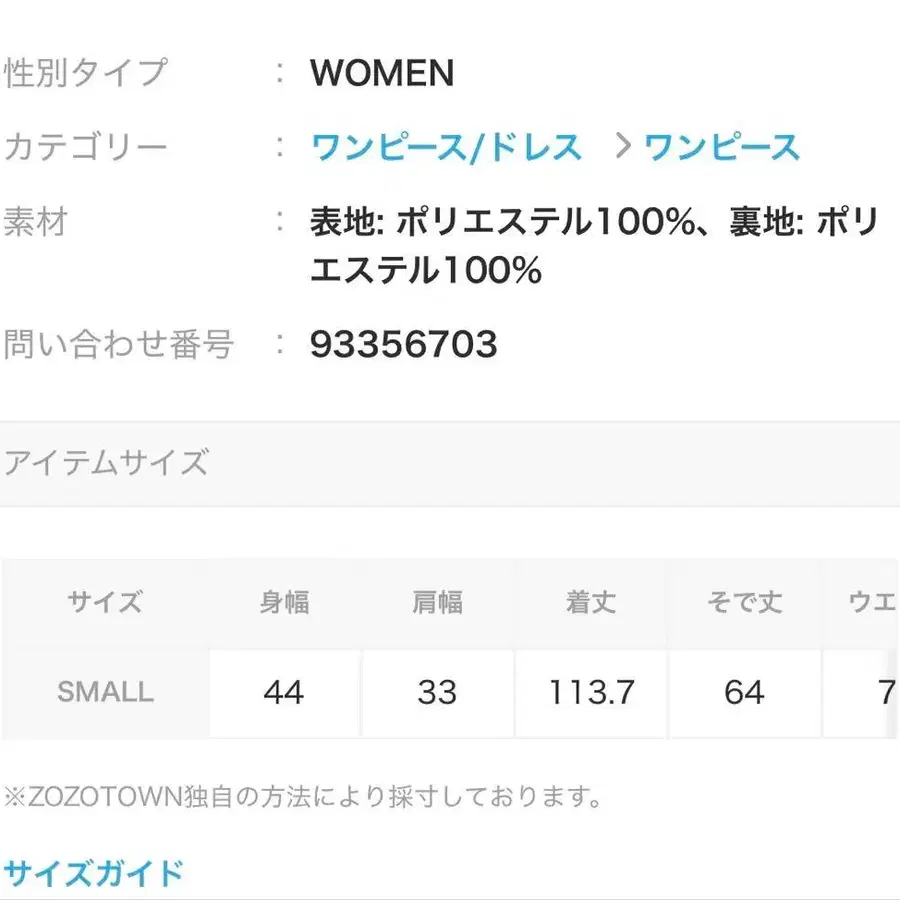Image resolution: width=900 pixels, height=900 pixels.
Task: Click the 問い合わせ番号 93356703
Action: 404,345
